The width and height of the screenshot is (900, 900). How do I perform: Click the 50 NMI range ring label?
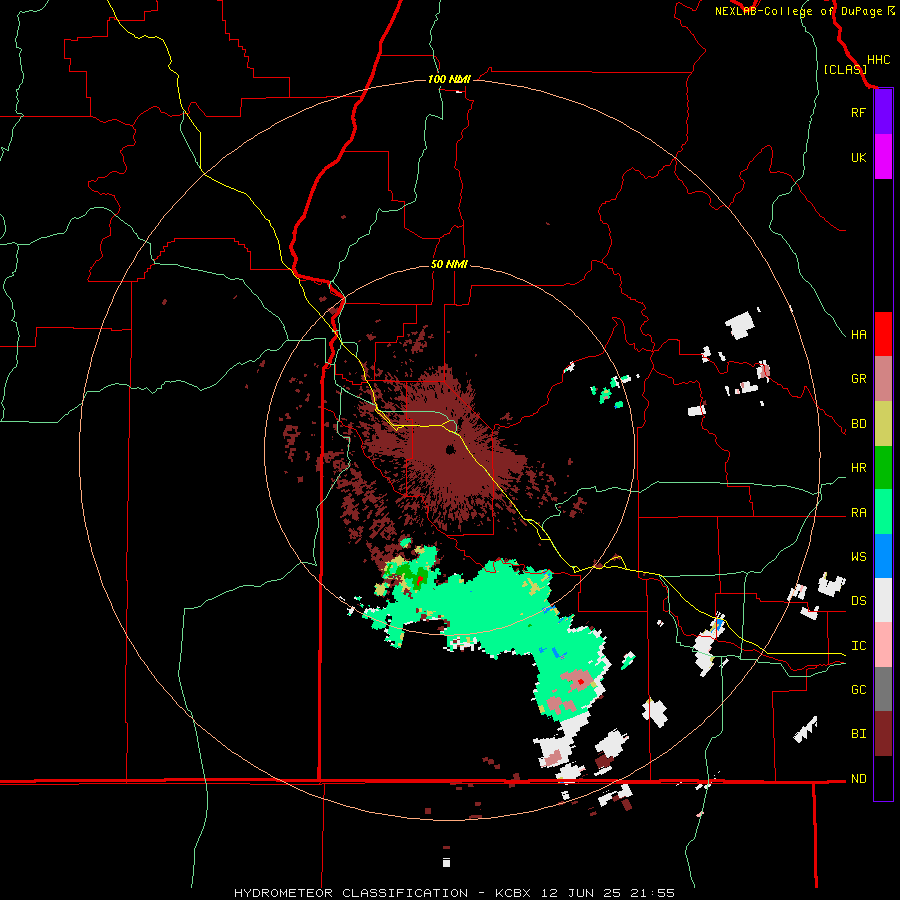tap(449, 264)
